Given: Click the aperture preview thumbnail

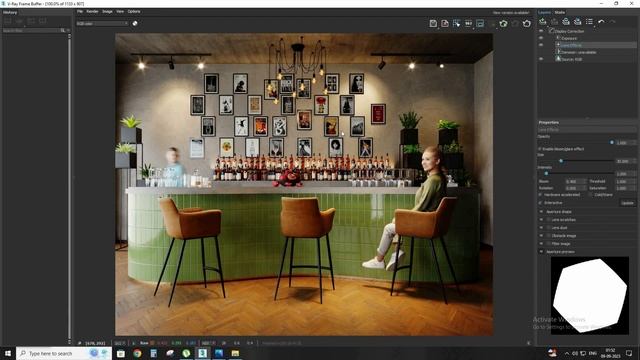Looking at the screenshot, I should pyautogui.click(x=590, y=296).
